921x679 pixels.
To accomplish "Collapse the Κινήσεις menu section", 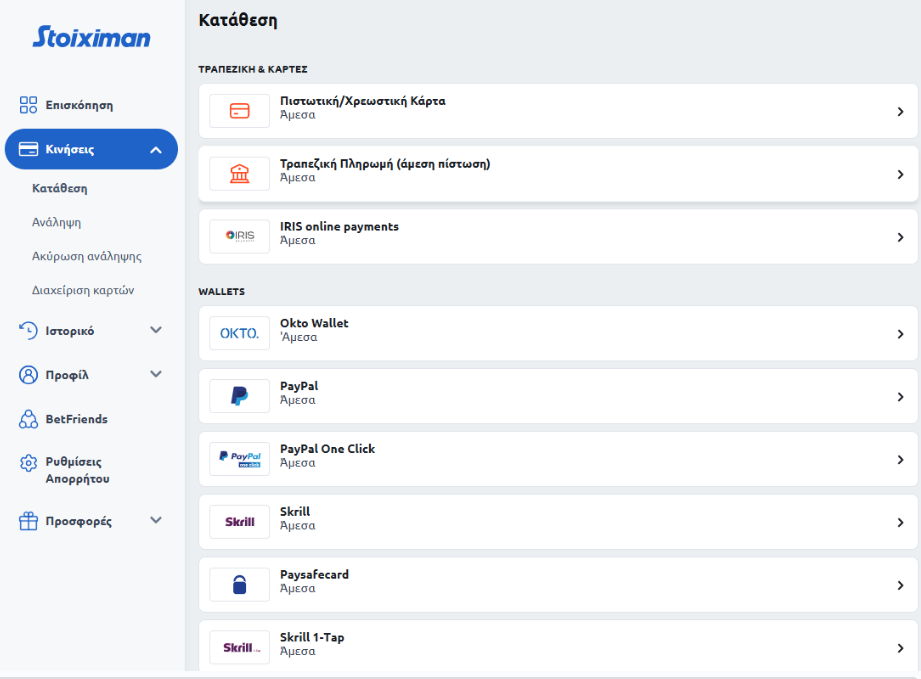I will (x=156, y=150).
